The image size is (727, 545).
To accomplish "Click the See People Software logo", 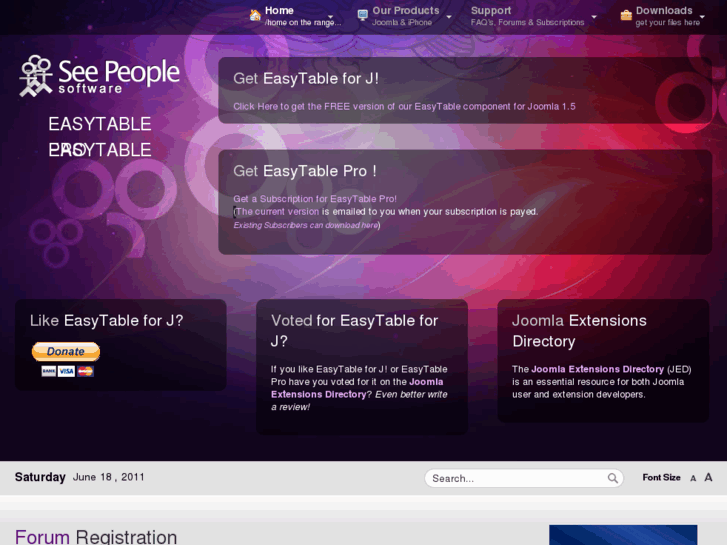I will pos(99,77).
